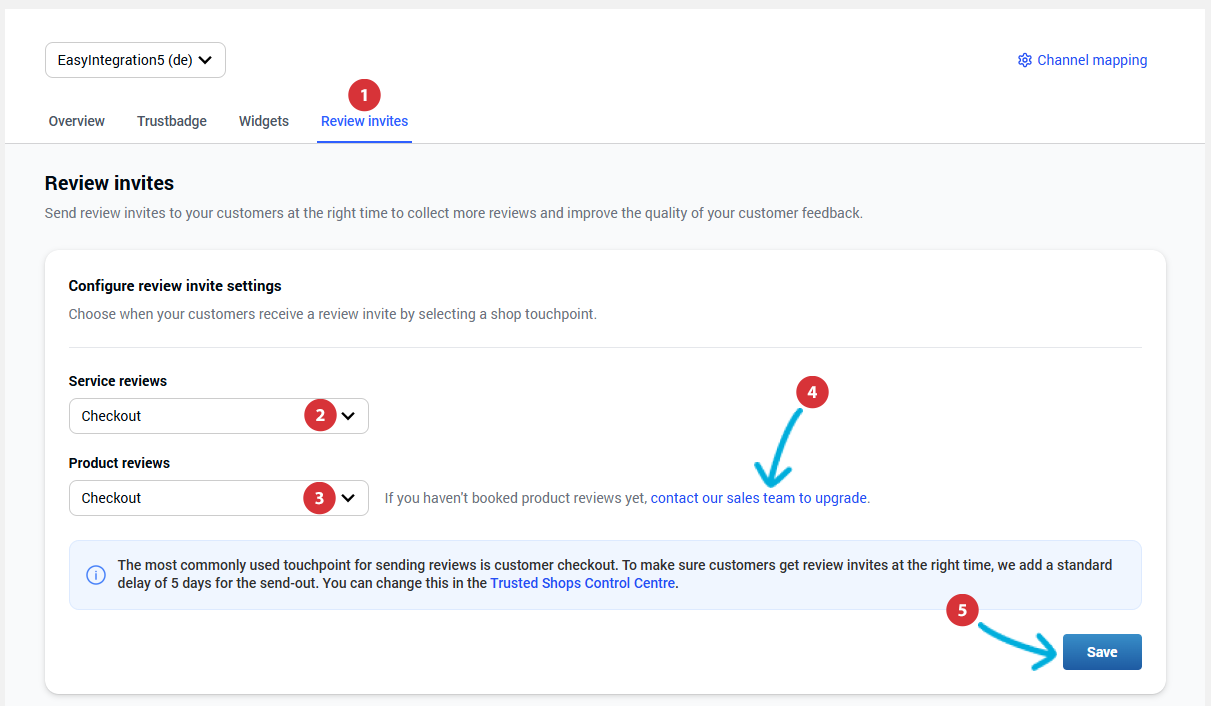Click the numbered callout badge above Save

[961, 610]
